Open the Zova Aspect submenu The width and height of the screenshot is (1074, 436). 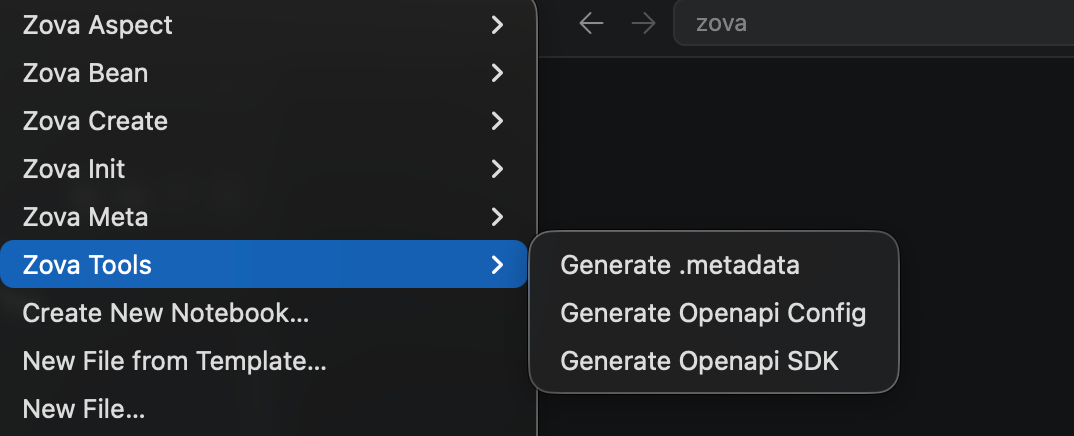click(98, 26)
